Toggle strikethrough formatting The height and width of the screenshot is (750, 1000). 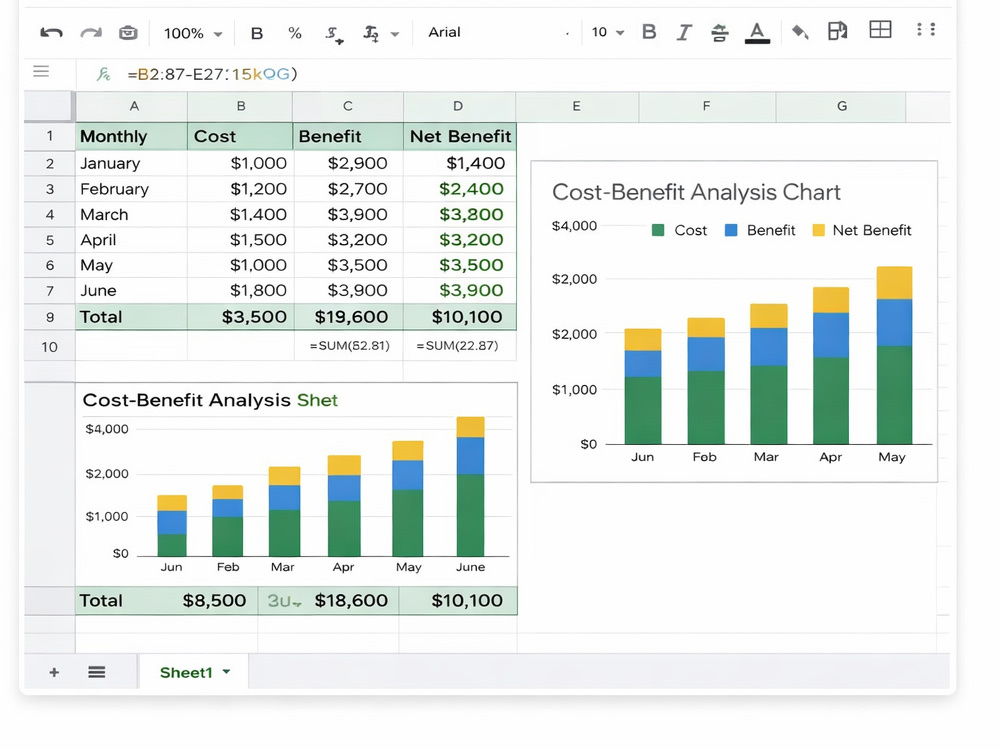pyautogui.click(x=719, y=33)
